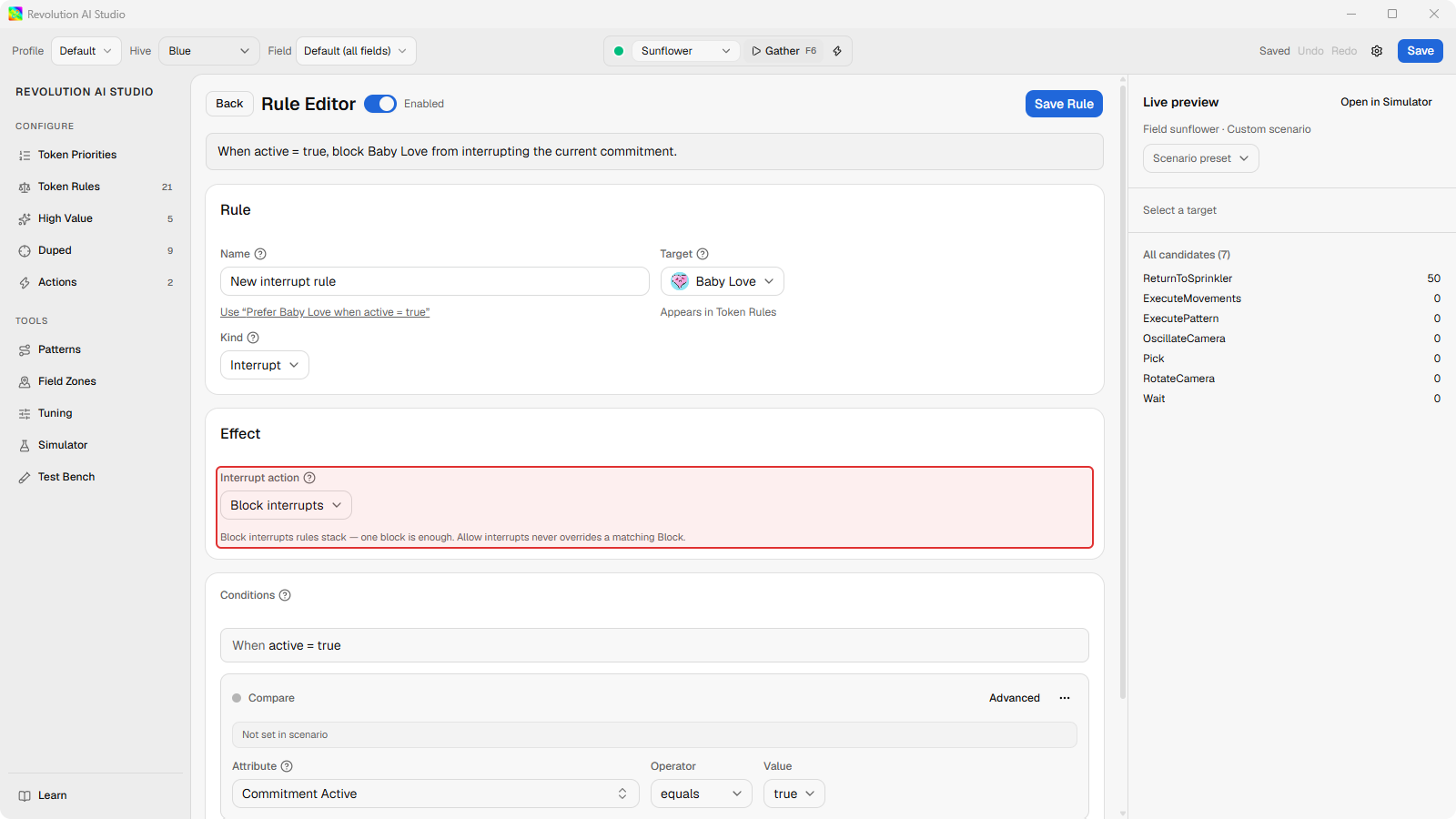Open Test Bench tool

[x=96, y=477]
